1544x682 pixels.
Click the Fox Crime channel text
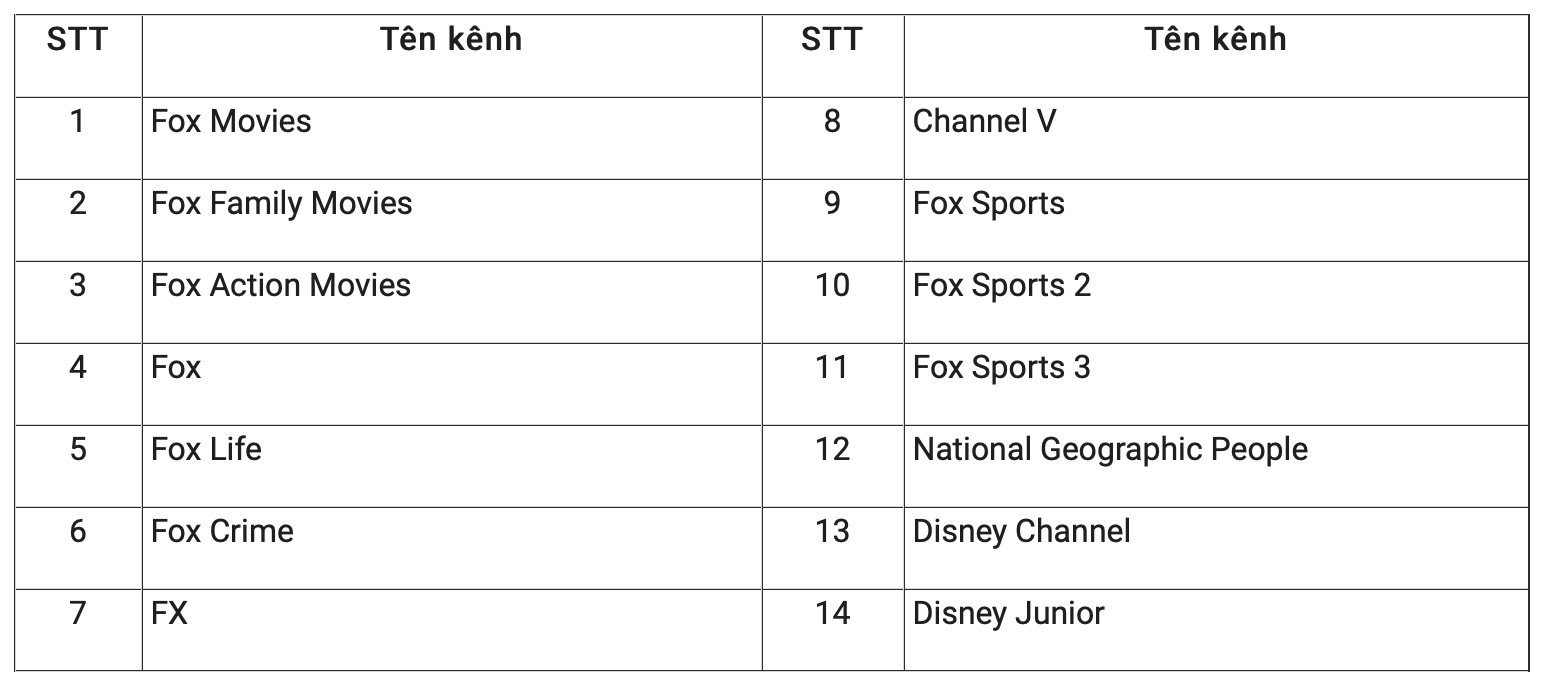coord(222,532)
